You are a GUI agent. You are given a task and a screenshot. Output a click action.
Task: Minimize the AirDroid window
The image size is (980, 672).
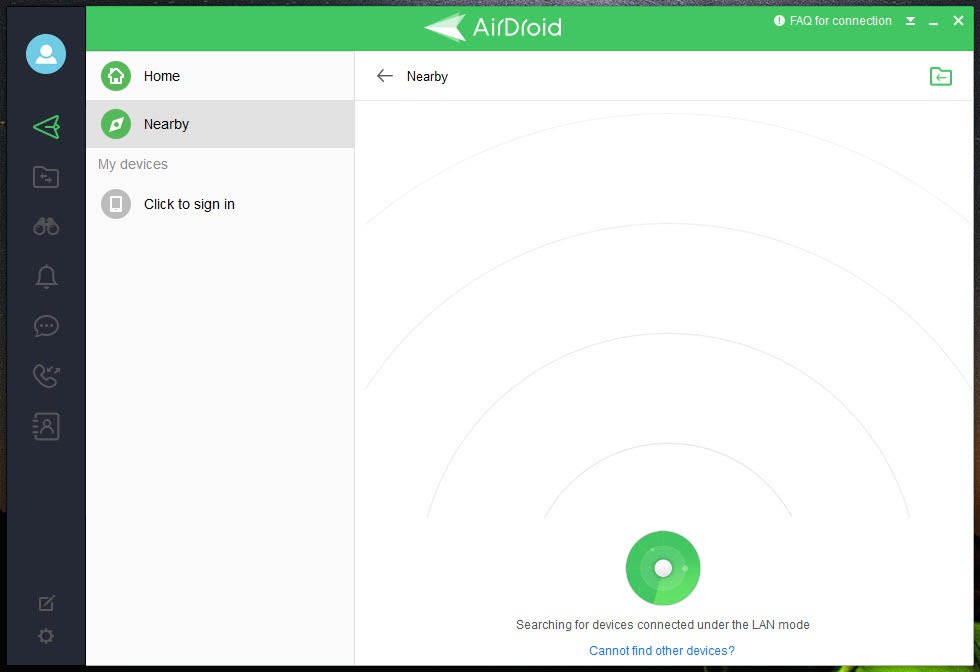[x=934, y=23]
